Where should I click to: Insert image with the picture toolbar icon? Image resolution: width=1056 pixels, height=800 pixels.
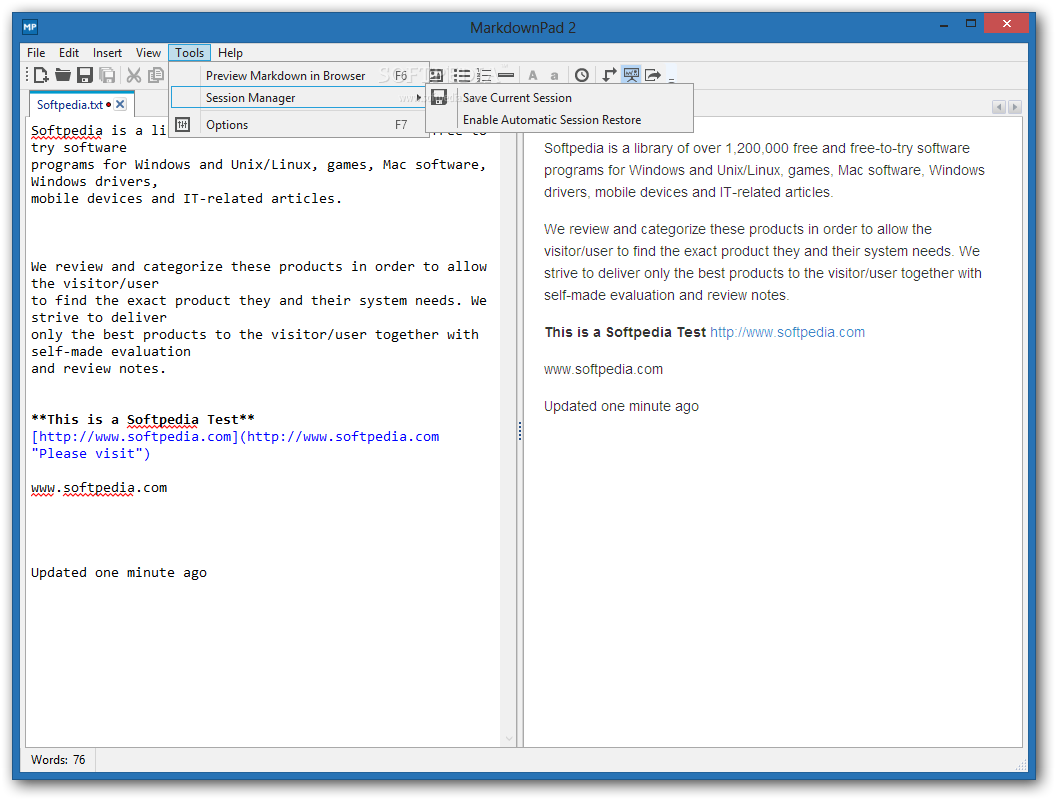(436, 75)
